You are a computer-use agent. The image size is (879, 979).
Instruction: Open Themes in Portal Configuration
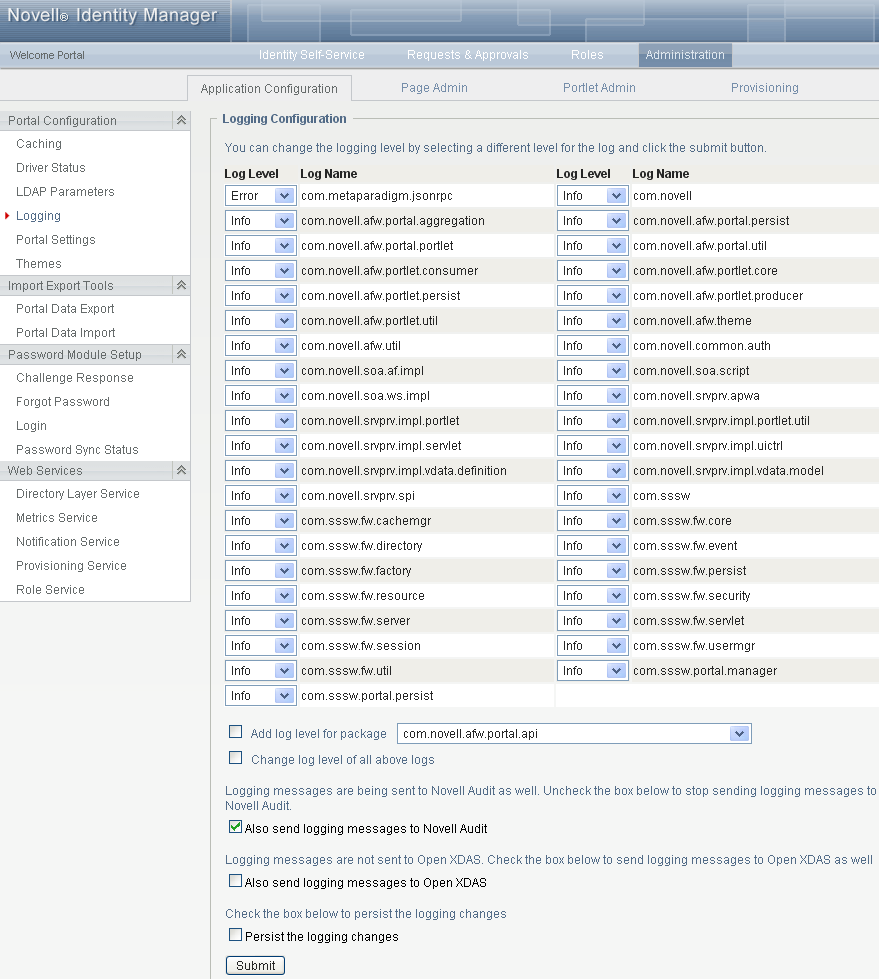pyautogui.click(x=39, y=263)
